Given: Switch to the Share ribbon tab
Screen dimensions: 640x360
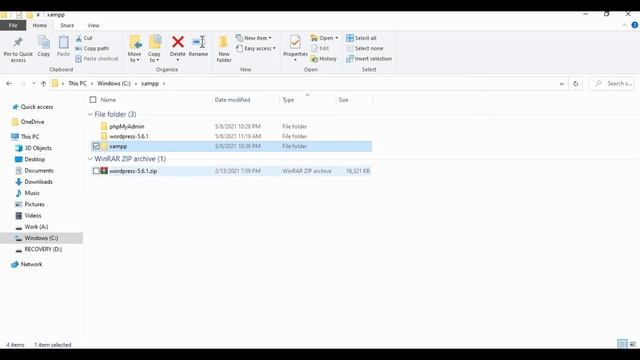Looking at the screenshot, I should 67,25.
